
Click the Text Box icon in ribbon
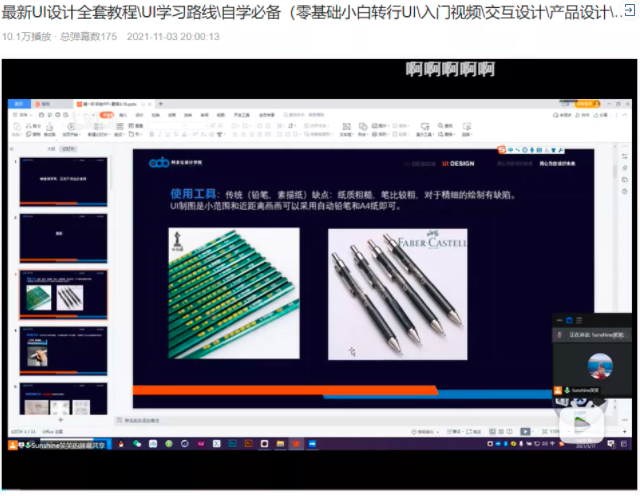(347, 129)
